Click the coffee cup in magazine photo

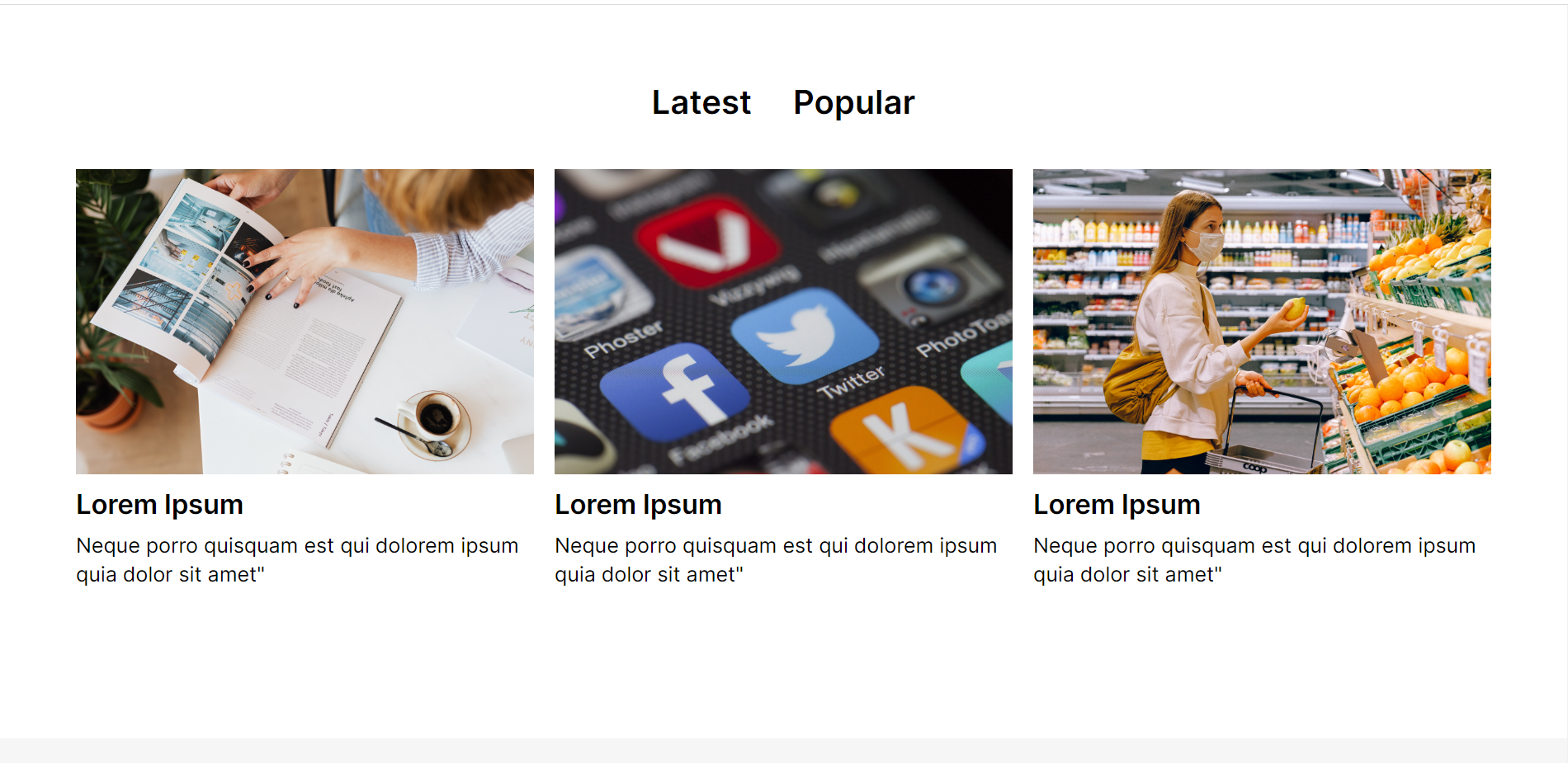pos(435,417)
